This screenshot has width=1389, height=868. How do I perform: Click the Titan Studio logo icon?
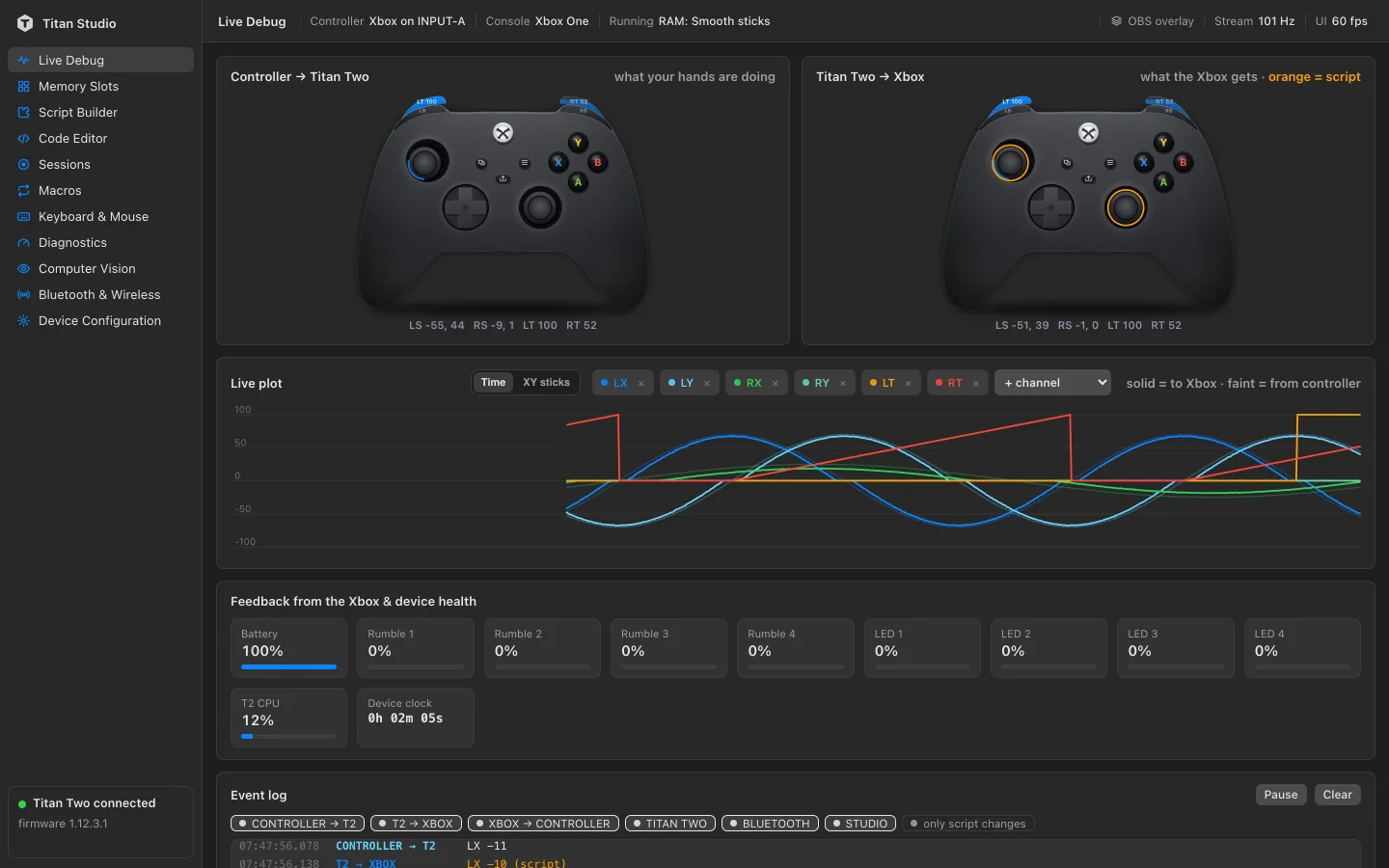click(25, 23)
